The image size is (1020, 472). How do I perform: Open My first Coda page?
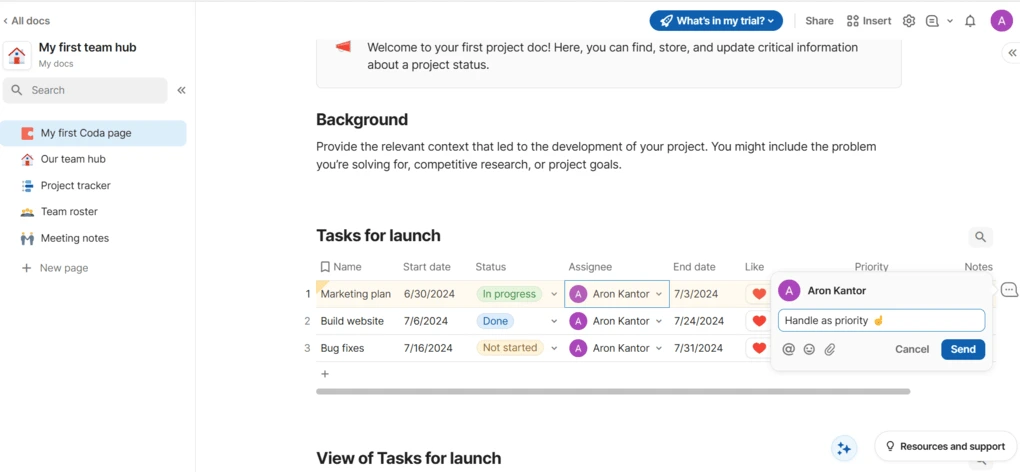click(x=93, y=133)
